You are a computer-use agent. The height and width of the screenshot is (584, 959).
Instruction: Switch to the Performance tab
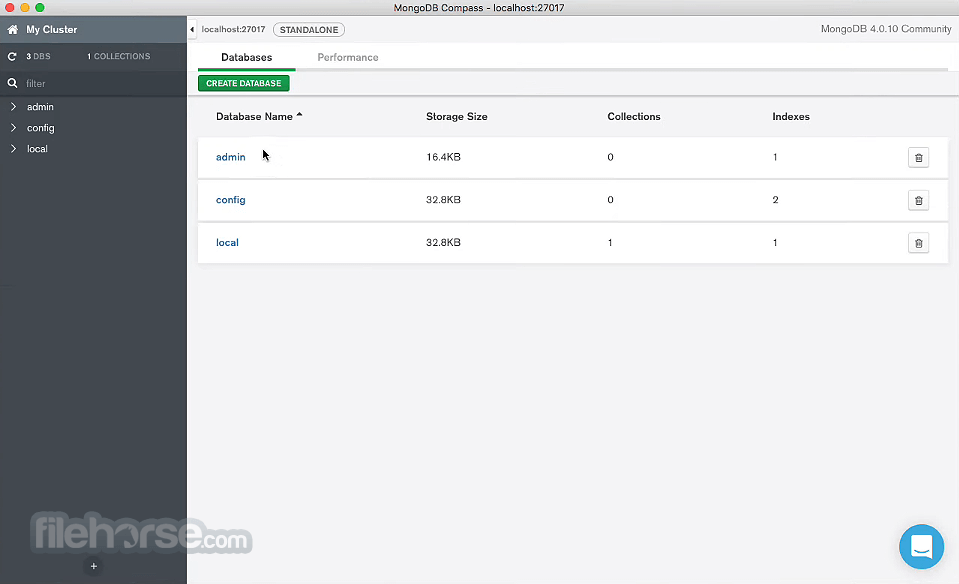(347, 57)
